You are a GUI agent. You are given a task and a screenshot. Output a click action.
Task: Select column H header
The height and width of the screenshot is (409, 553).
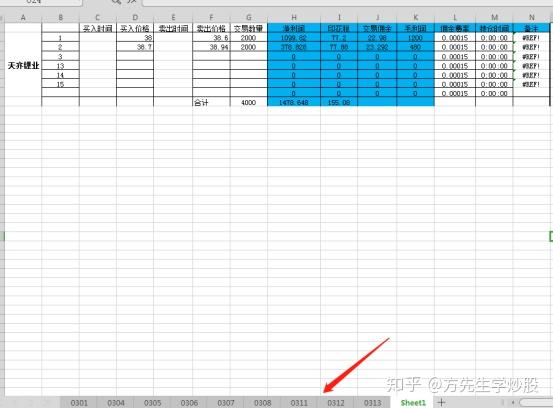point(294,17)
